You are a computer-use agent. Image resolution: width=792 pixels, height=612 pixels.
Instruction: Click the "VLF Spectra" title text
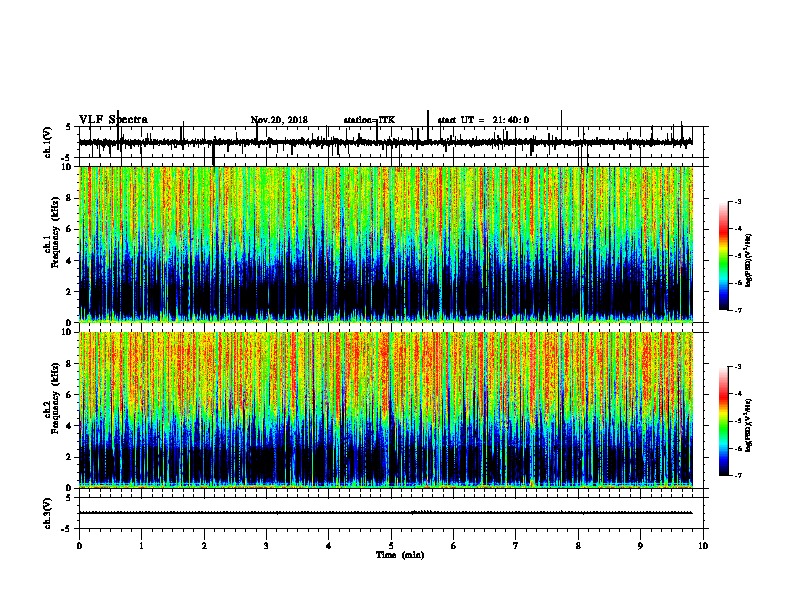pos(113,120)
